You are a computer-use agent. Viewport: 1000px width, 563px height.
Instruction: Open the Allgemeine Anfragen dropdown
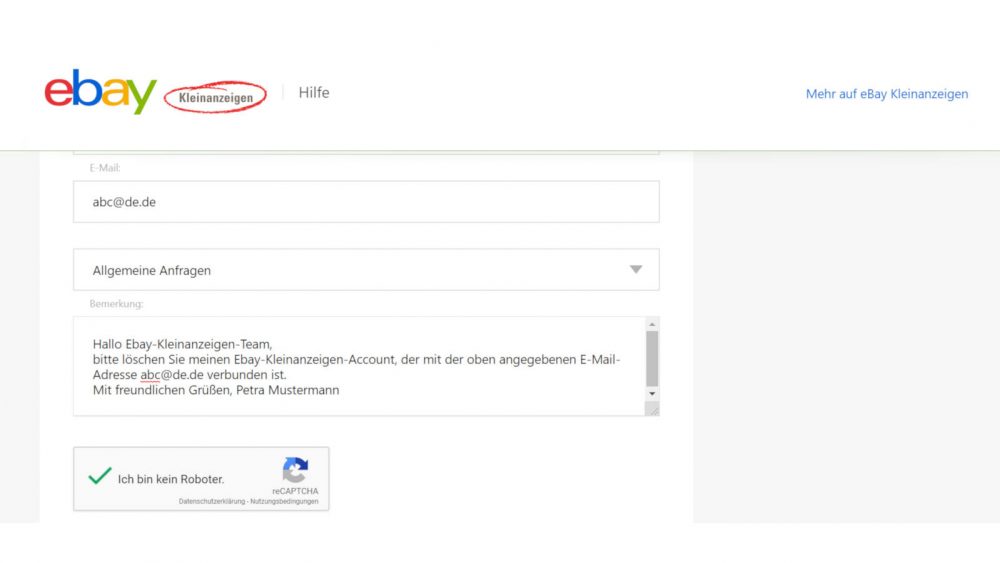pos(366,270)
